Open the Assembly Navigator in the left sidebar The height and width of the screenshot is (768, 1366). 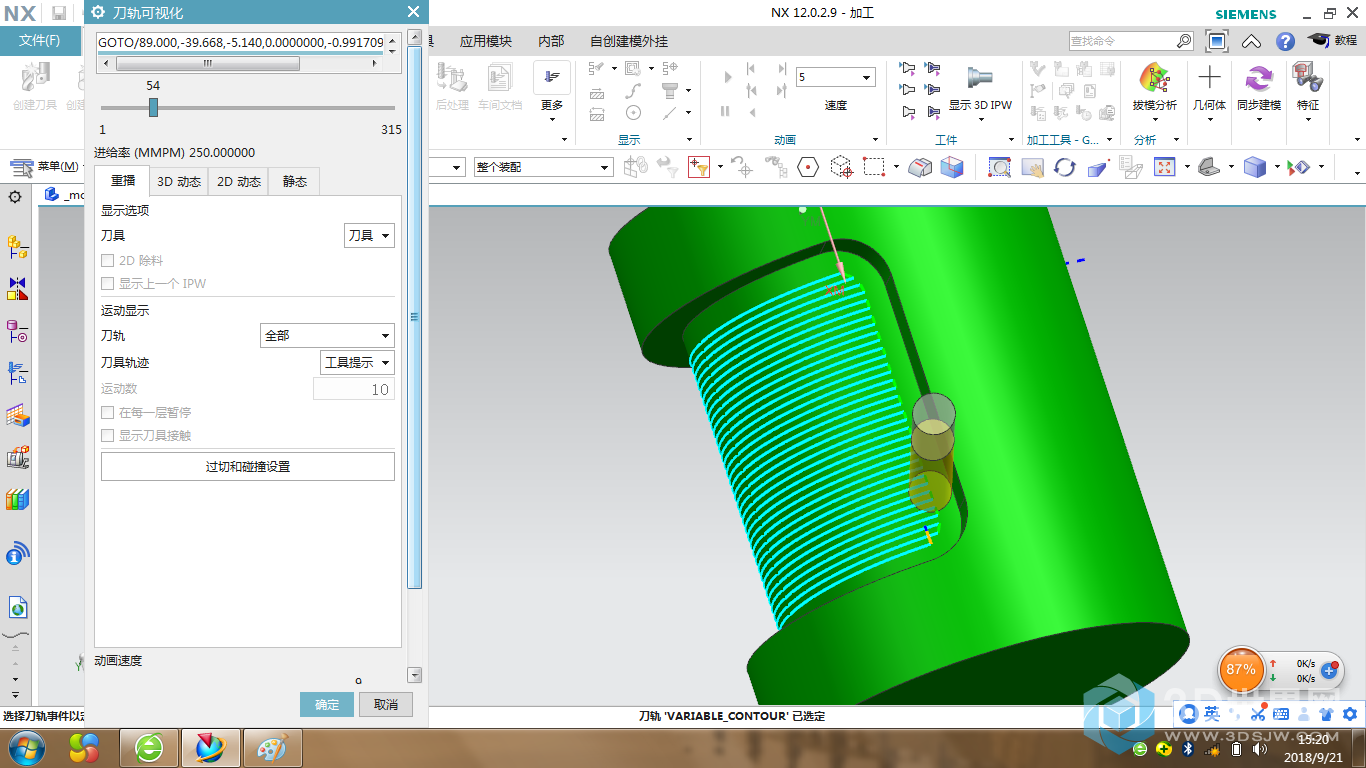coord(18,246)
